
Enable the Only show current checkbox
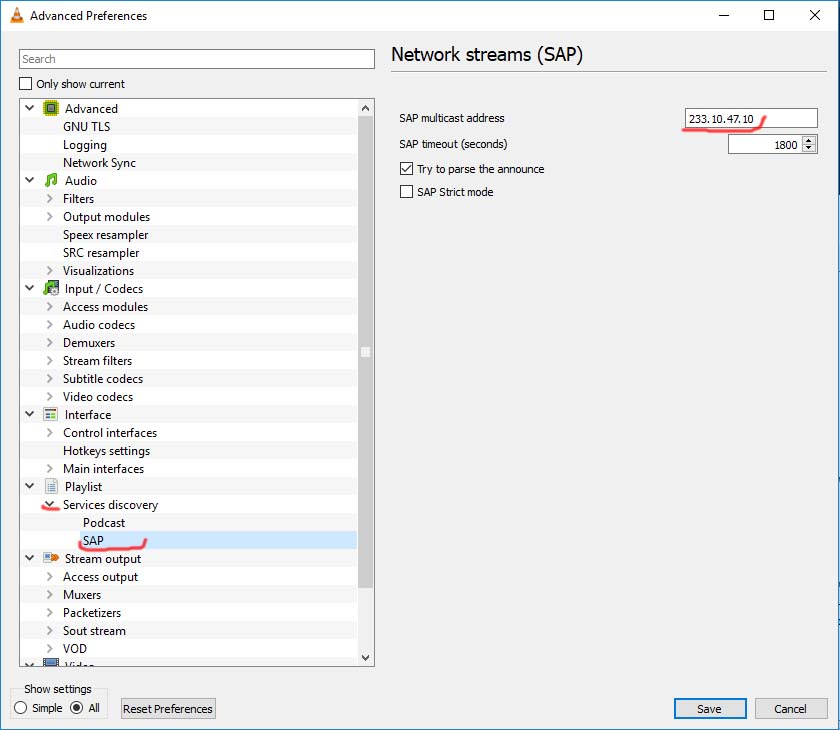(25, 84)
